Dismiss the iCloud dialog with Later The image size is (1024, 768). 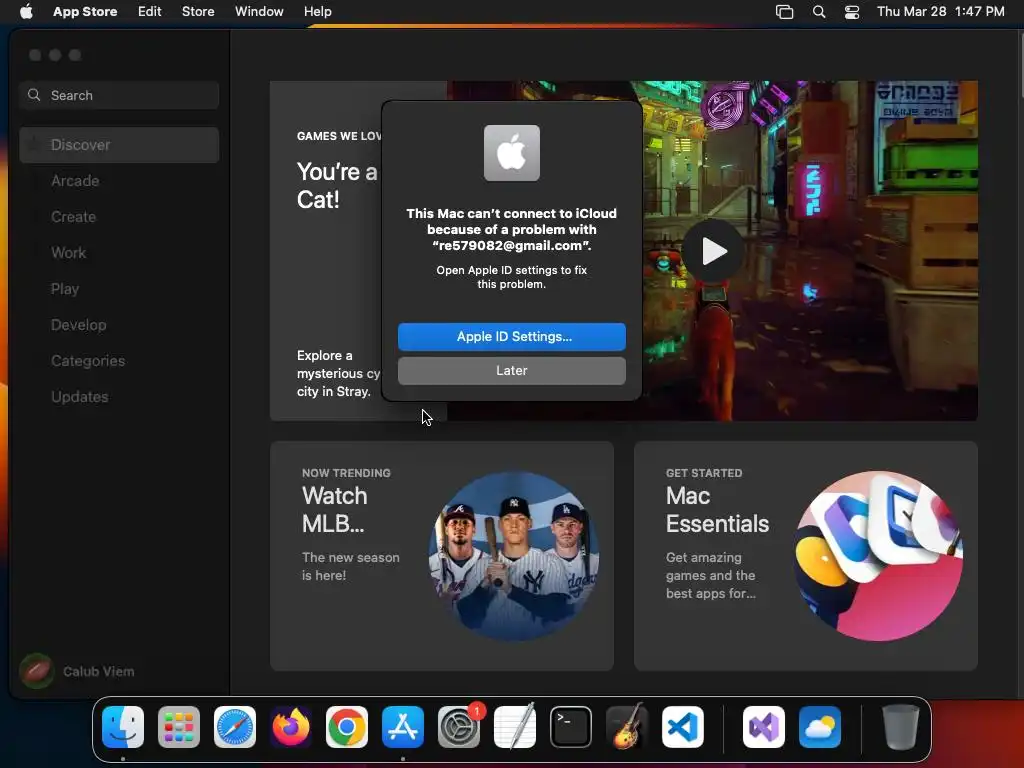click(512, 371)
